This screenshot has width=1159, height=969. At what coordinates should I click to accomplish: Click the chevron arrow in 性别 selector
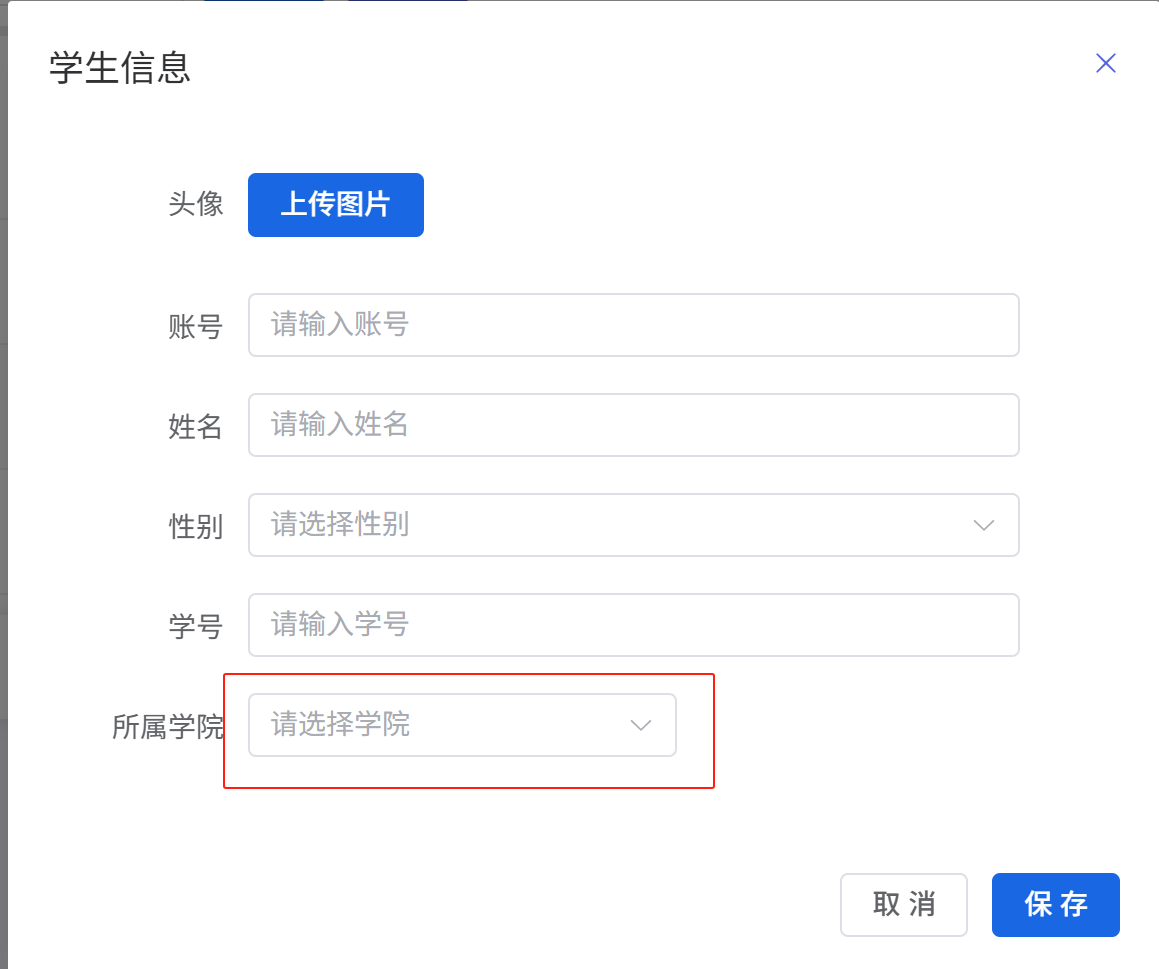click(983, 525)
